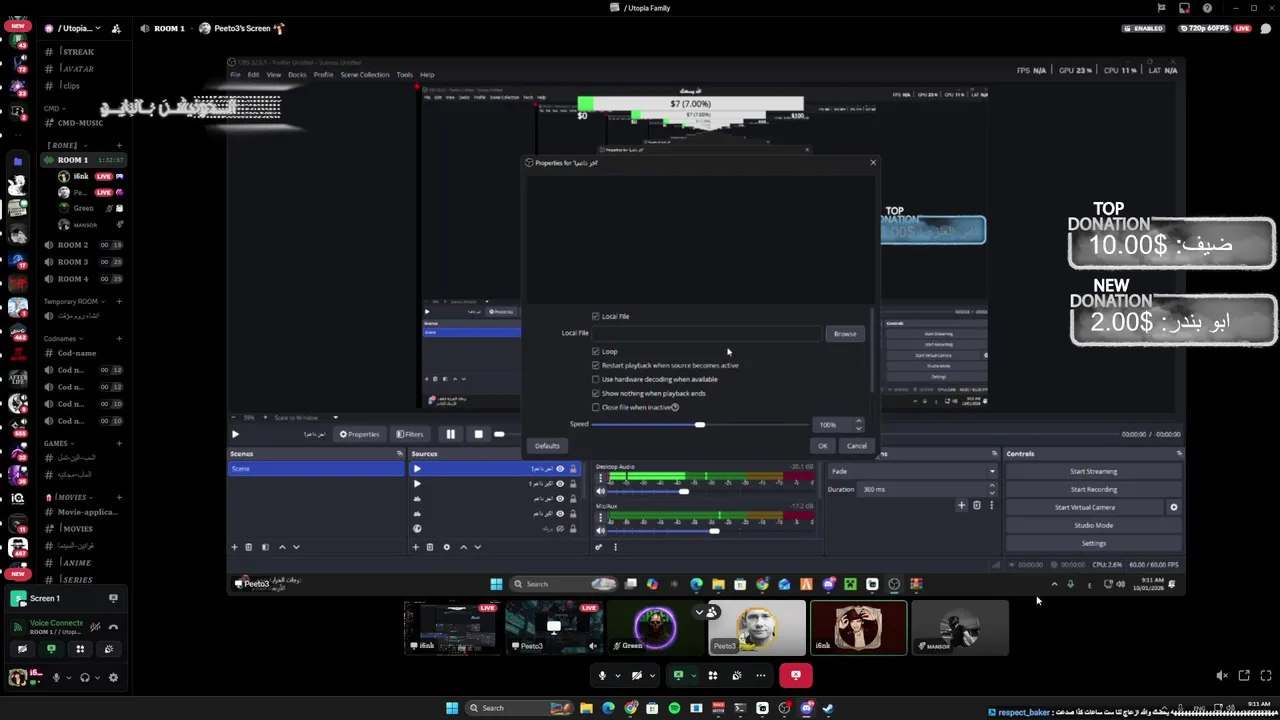Open activities icon in center call controls
This screenshot has height=720, width=1280.
(x=713, y=675)
